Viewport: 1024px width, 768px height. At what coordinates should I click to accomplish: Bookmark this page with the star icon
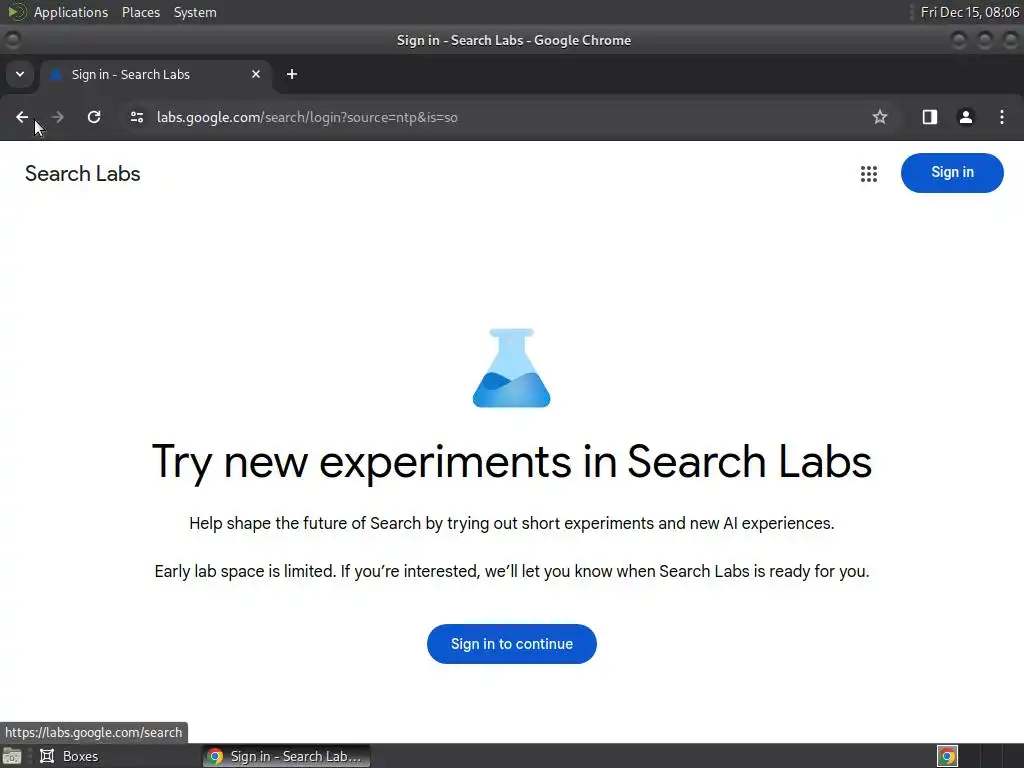pos(880,117)
